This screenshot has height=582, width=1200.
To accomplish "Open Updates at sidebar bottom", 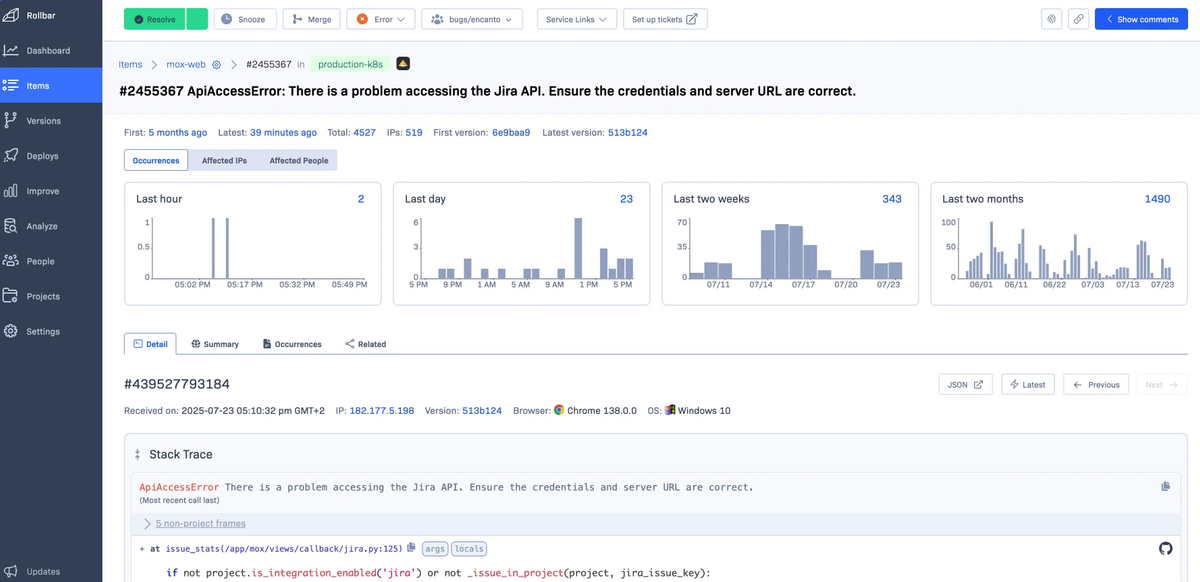I will 51,571.
